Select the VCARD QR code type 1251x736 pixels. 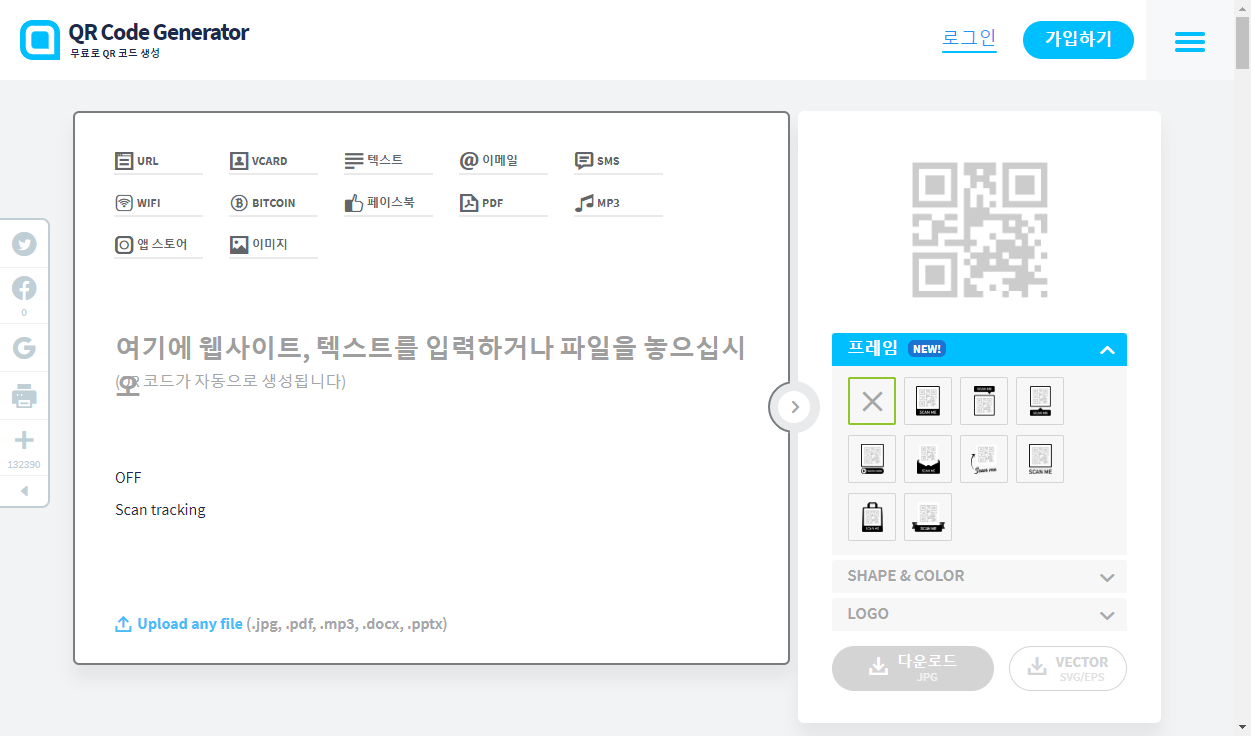(x=273, y=161)
